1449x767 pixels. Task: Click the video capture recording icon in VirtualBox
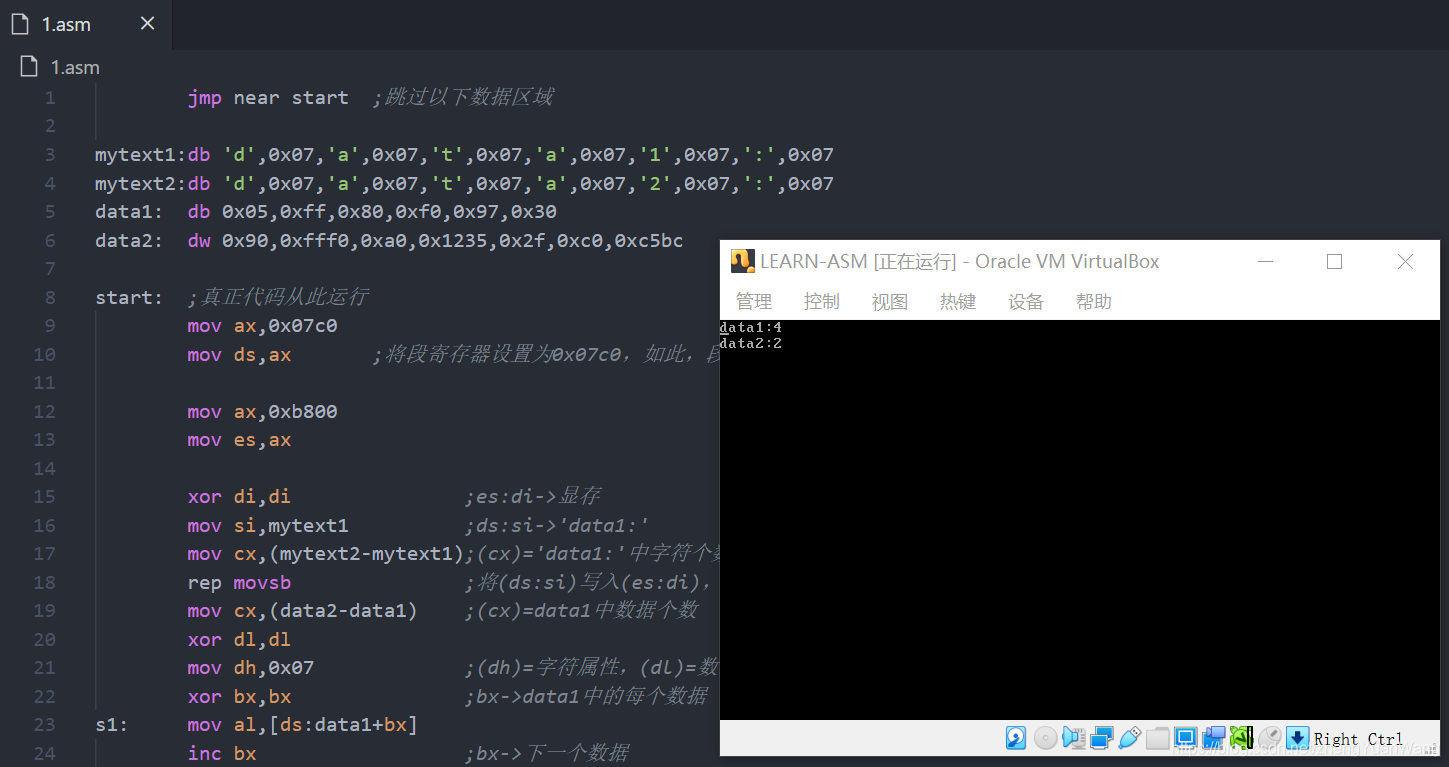tap(1214, 738)
